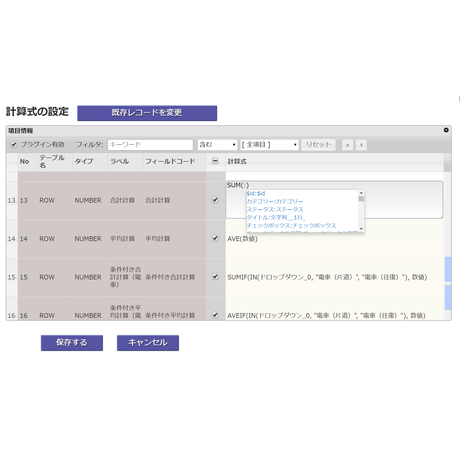Open the [全項目] field dropdown

tap(269, 145)
